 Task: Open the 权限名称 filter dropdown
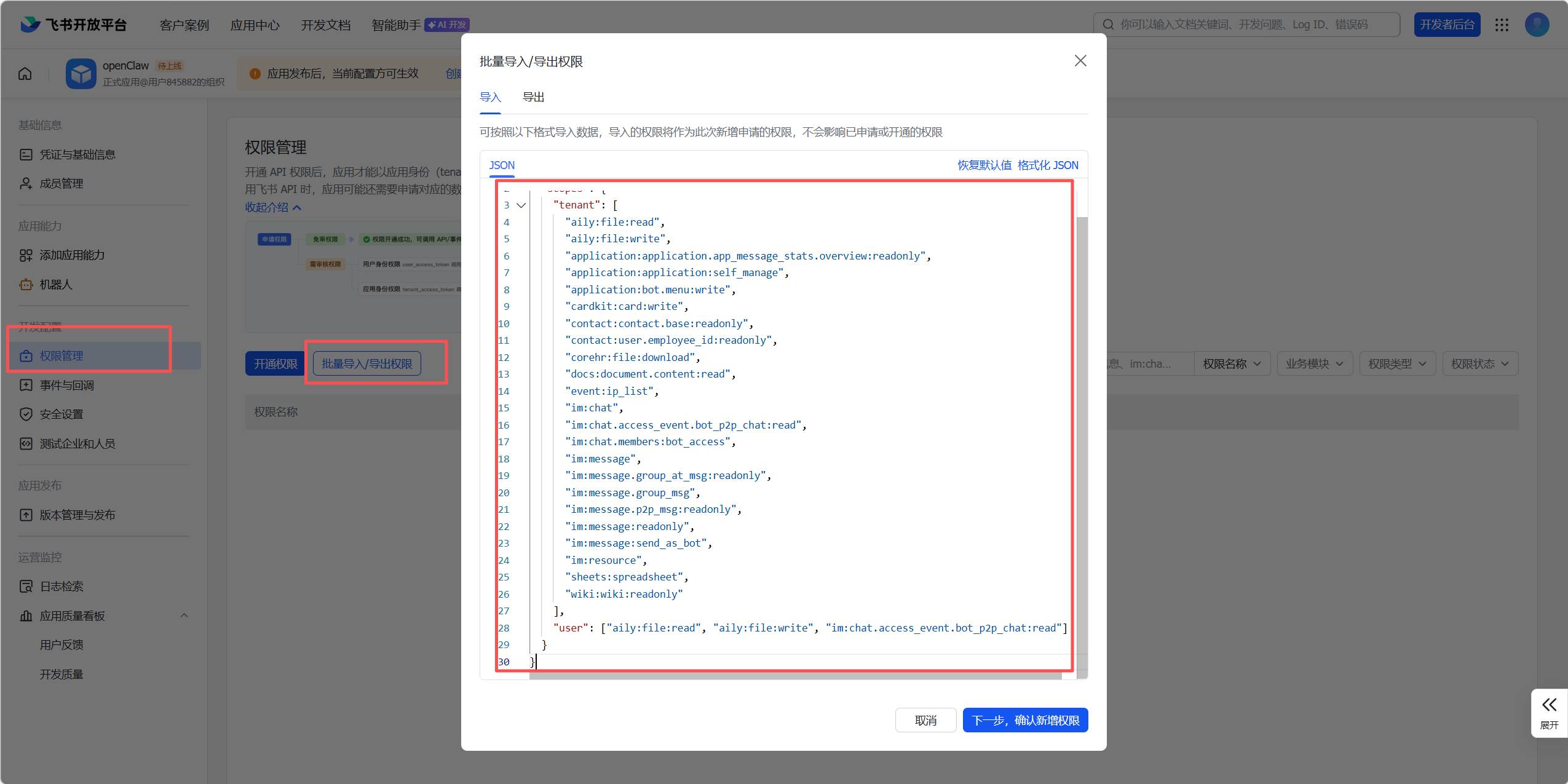(x=1231, y=364)
